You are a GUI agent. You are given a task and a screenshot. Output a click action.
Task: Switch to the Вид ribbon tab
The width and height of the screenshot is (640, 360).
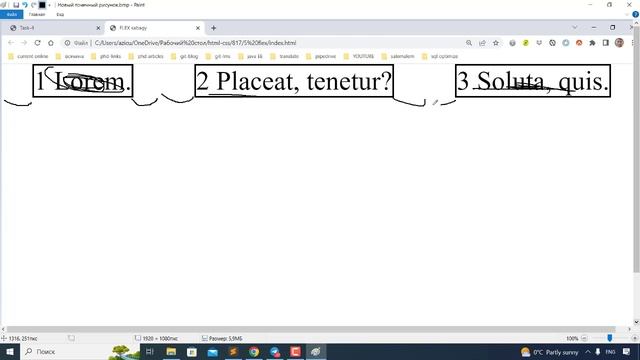click(x=60, y=14)
